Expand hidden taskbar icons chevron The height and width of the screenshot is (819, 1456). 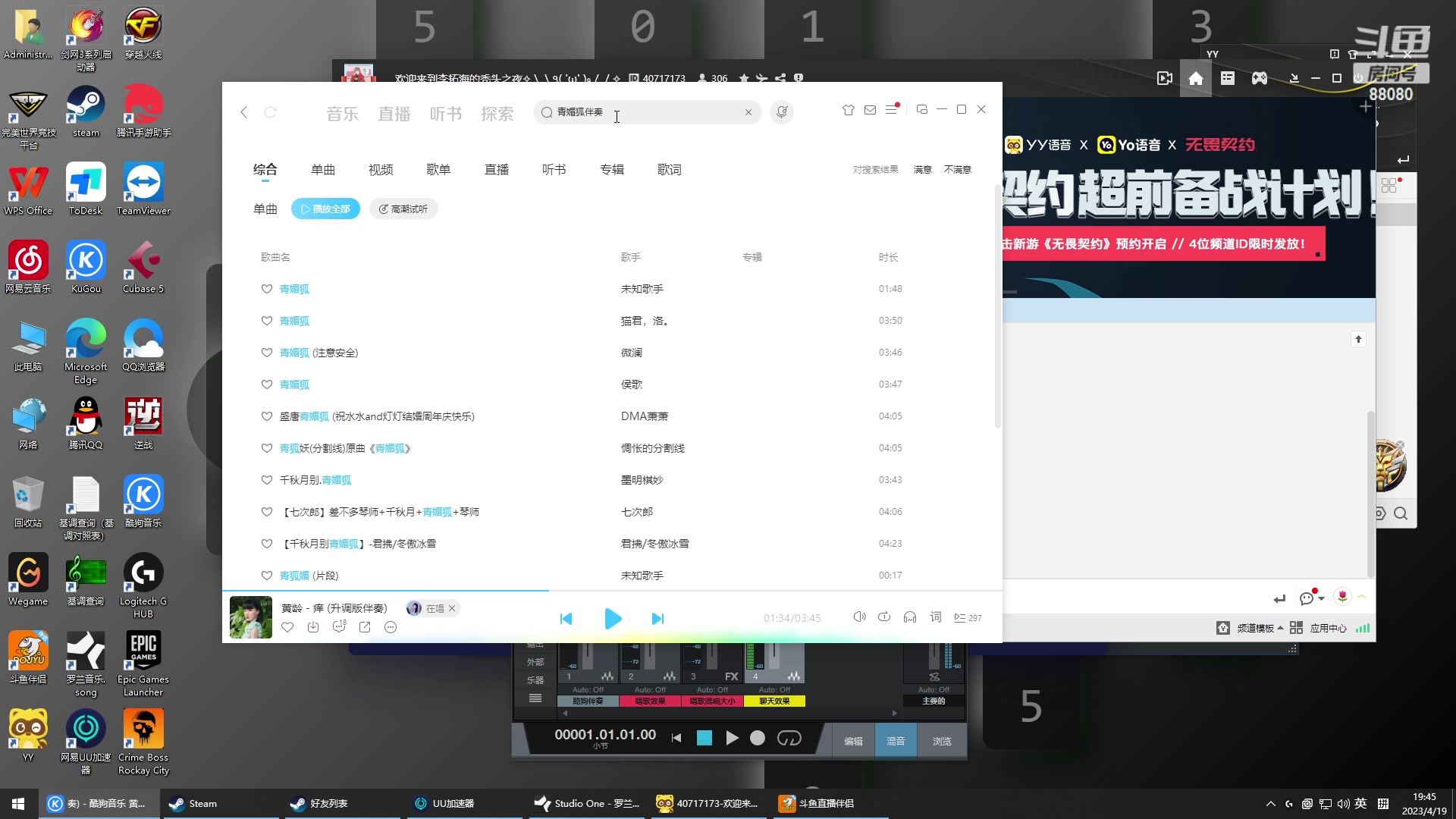click(1270, 803)
